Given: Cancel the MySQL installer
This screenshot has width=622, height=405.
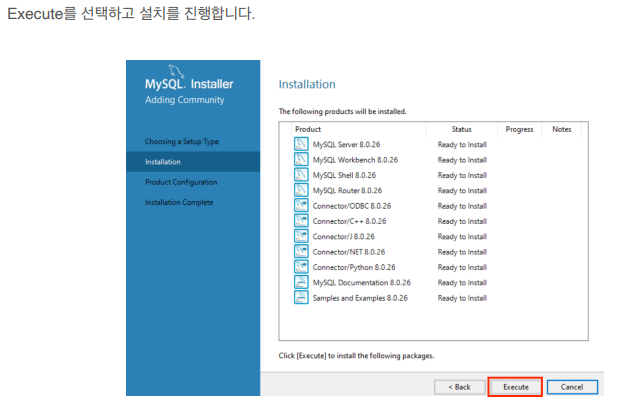Looking at the screenshot, I should (572, 387).
